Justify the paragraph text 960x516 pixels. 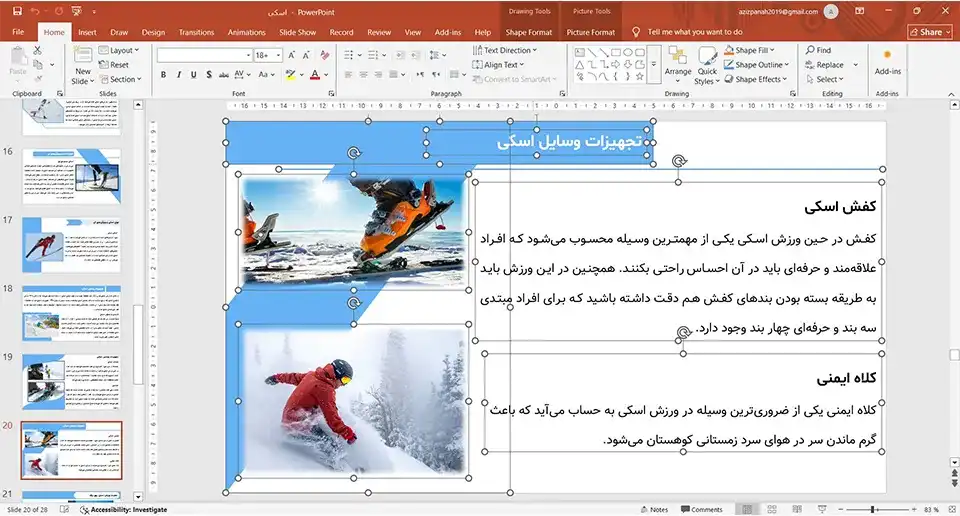pos(394,75)
